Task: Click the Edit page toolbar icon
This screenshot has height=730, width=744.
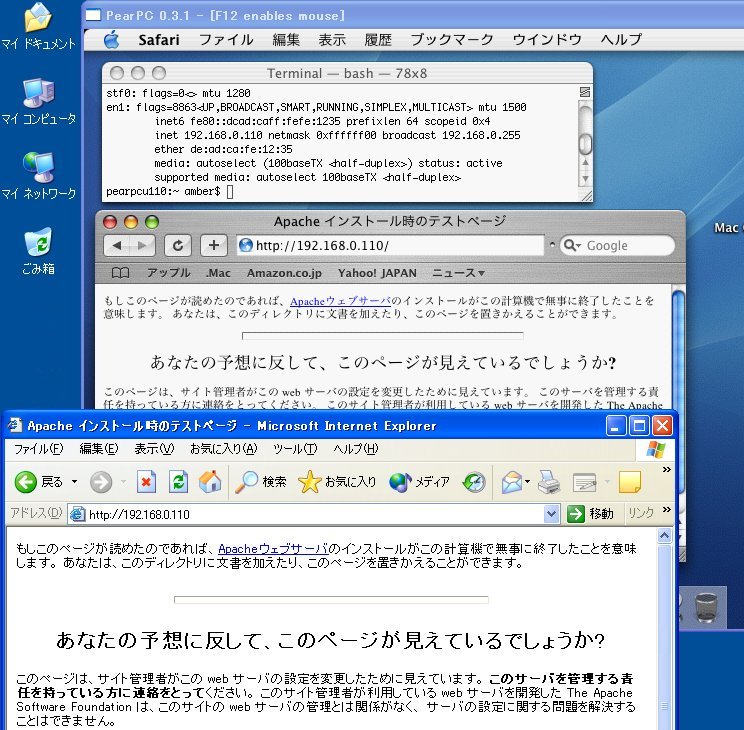Action: (585, 482)
